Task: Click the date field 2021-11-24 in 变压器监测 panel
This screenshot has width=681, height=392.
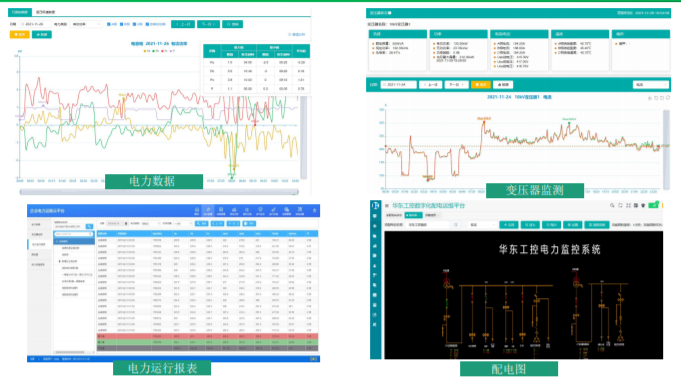Action: pos(398,85)
